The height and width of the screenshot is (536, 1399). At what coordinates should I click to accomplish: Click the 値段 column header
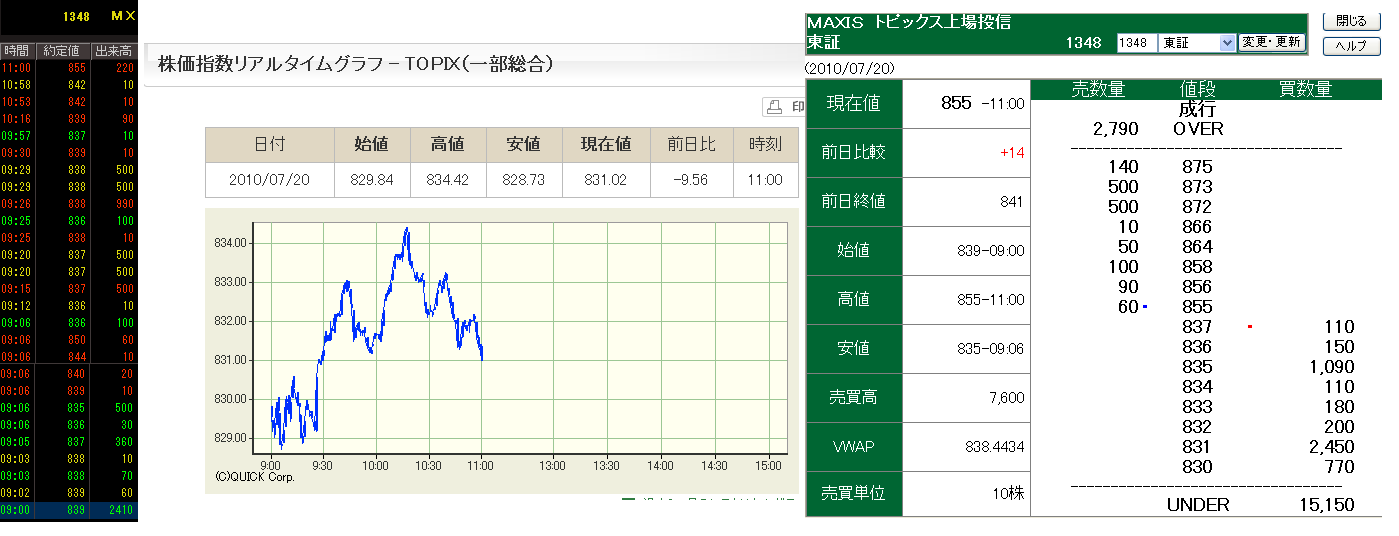point(1197,90)
